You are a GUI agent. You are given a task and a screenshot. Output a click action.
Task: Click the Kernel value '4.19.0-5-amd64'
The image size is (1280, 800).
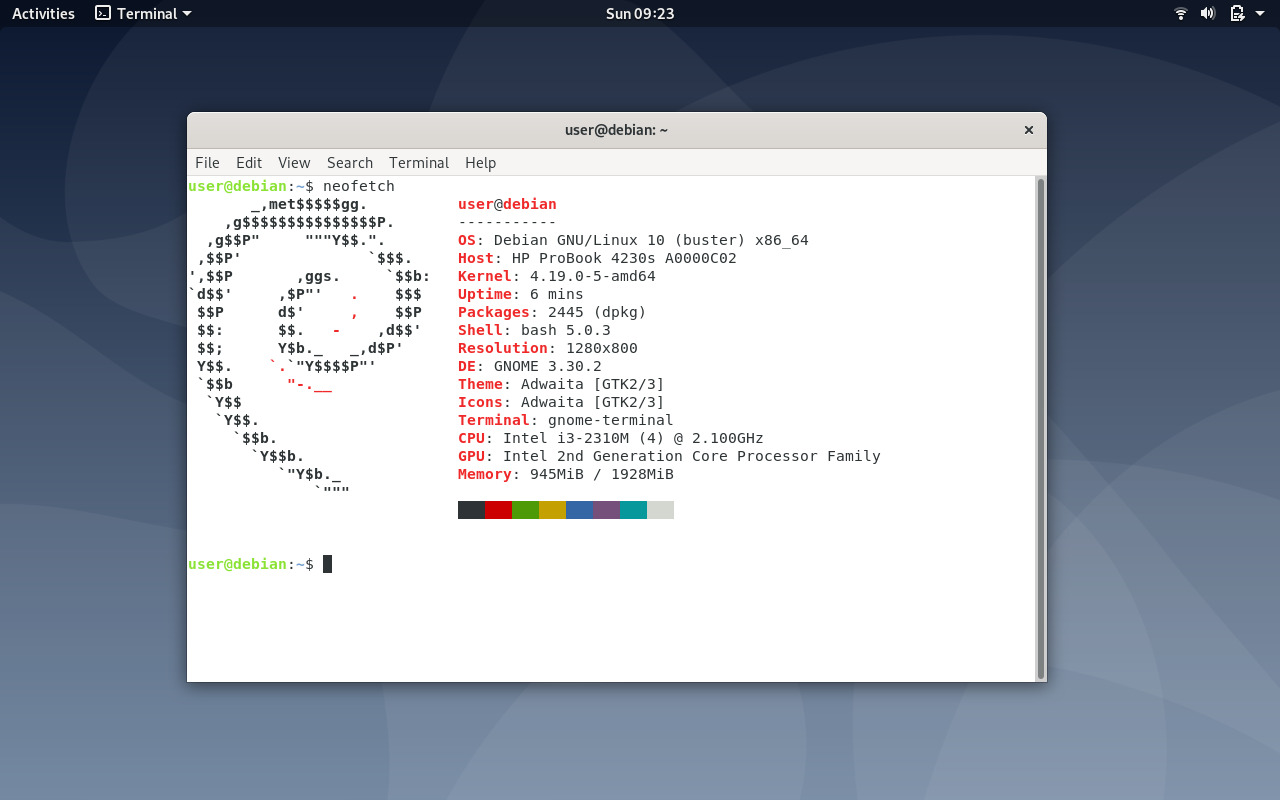[x=593, y=276]
